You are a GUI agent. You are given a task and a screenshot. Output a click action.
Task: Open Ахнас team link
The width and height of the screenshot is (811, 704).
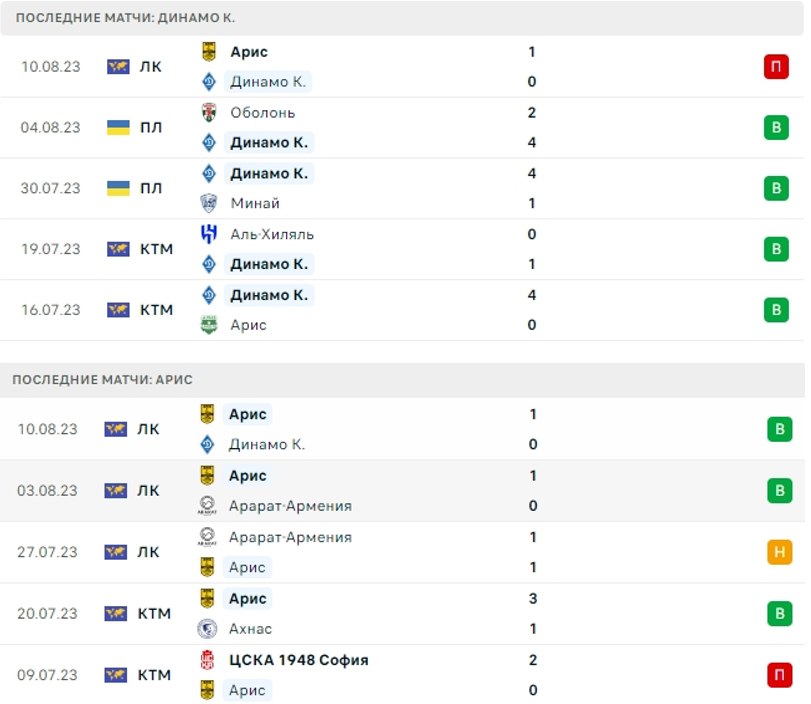pyautogui.click(x=250, y=629)
